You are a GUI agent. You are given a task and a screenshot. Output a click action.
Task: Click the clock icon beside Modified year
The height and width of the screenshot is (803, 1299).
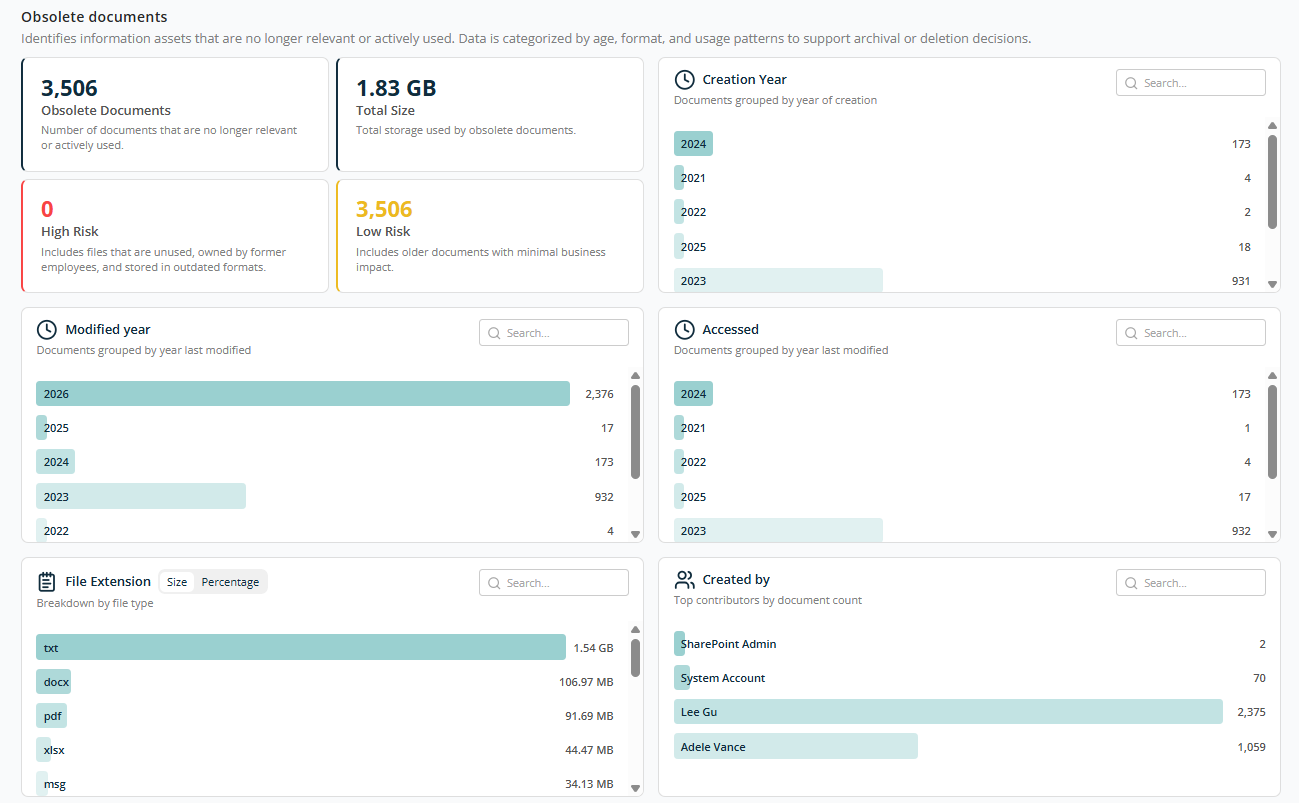click(47, 330)
